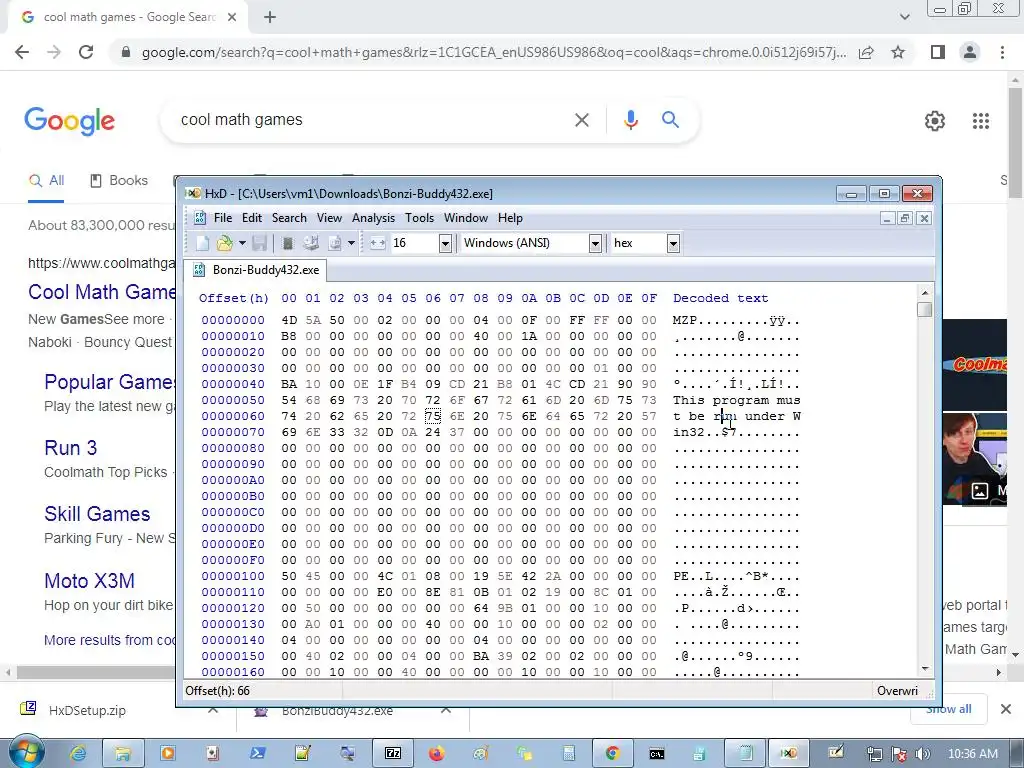Viewport: 1024px width, 768px height.
Task: Open the Google apps grid icon
Action: click(x=981, y=121)
